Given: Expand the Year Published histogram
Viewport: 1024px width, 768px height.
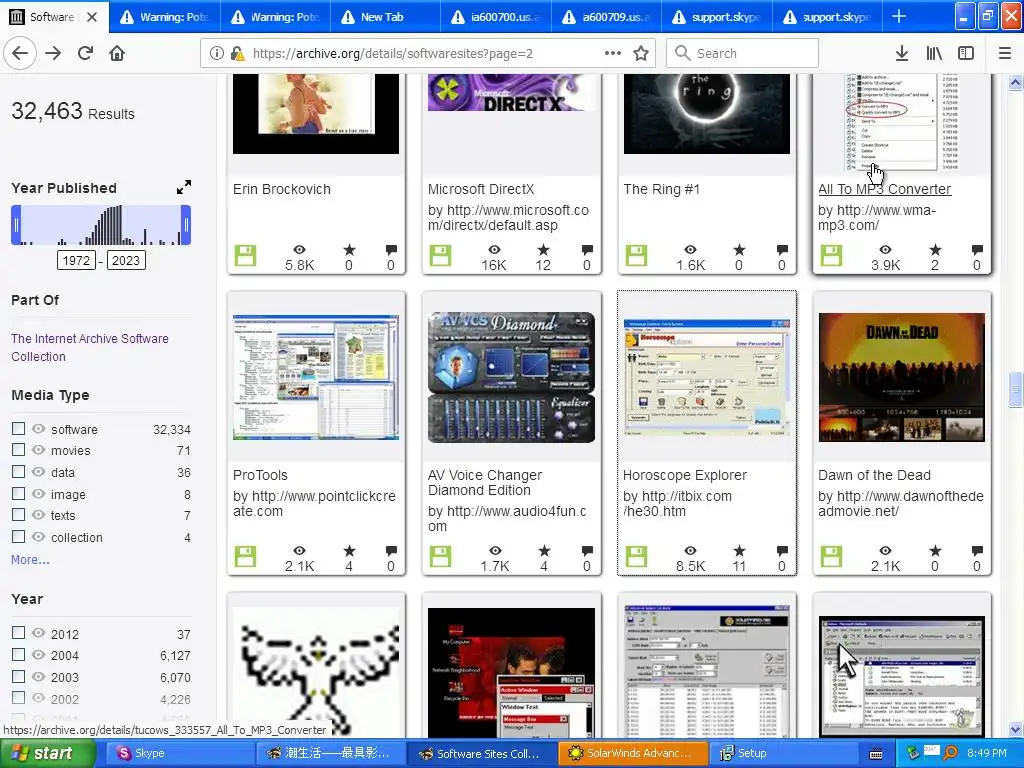Looking at the screenshot, I should 184,187.
